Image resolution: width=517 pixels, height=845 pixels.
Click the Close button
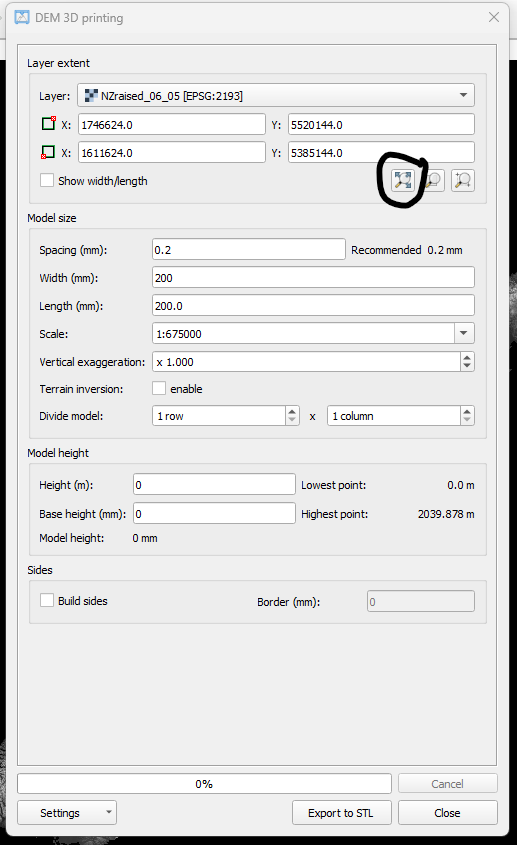[447, 813]
